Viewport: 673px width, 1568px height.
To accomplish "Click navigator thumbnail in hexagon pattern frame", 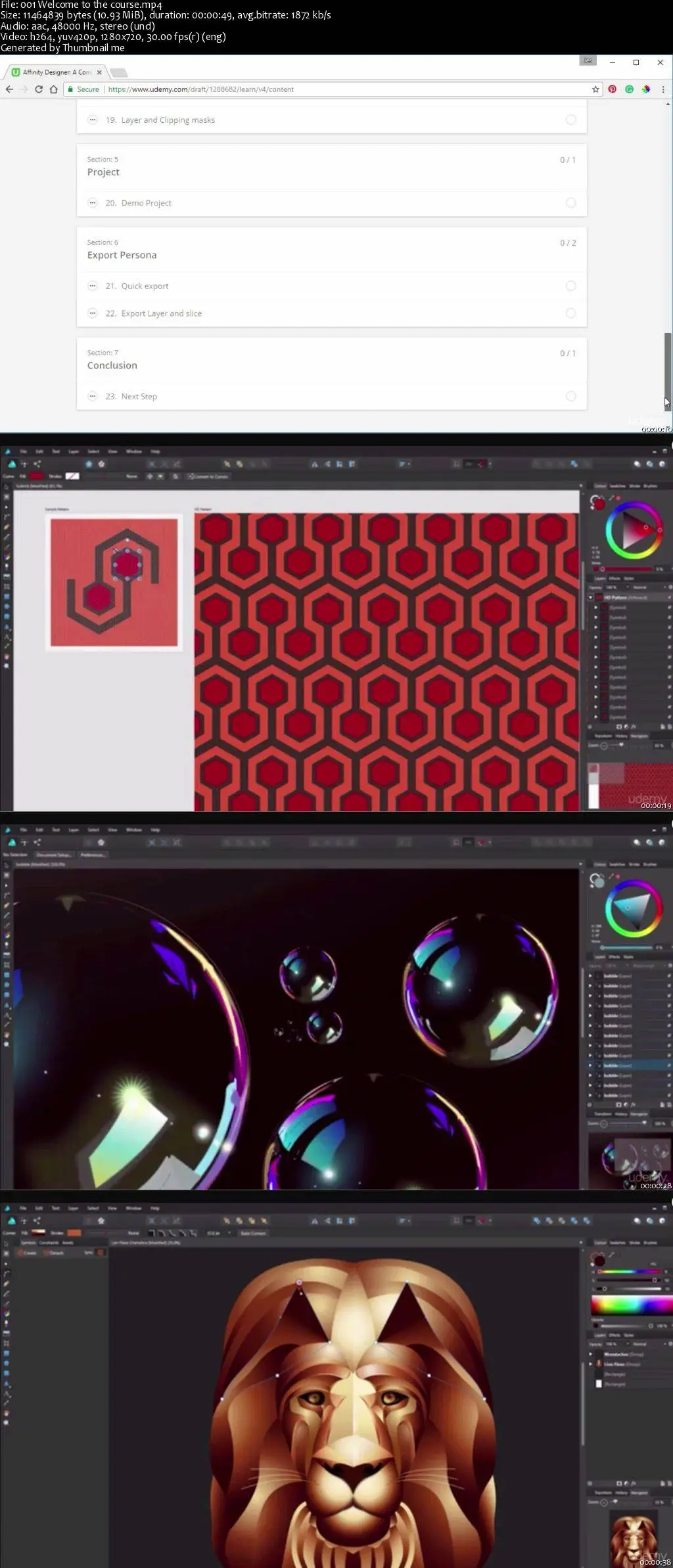I will click(630, 785).
